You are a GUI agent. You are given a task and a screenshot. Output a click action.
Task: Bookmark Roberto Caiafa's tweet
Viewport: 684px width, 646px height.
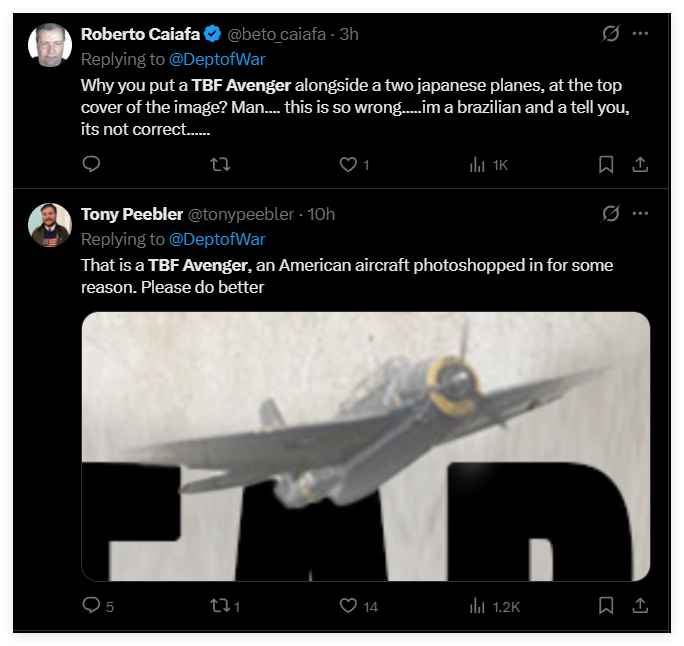pyautogui.click(x=606, y=164)
